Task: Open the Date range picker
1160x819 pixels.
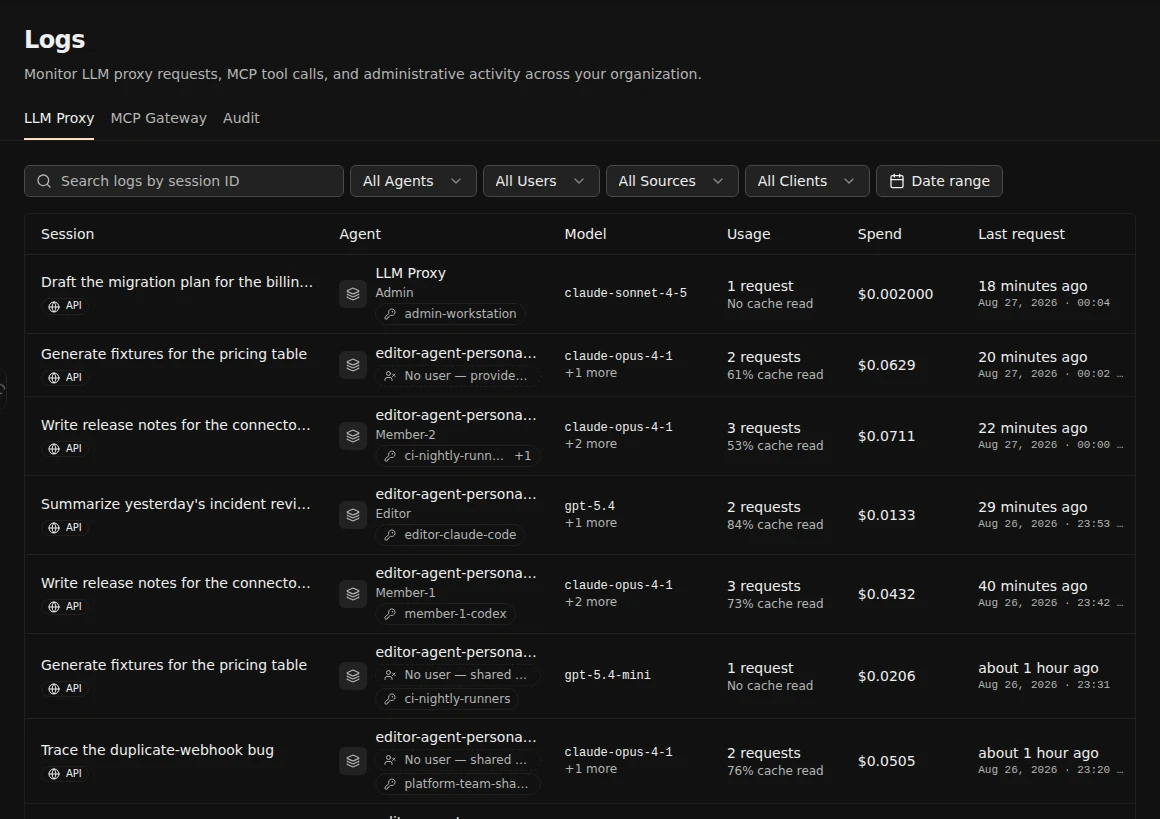Action: coord(940,181)
